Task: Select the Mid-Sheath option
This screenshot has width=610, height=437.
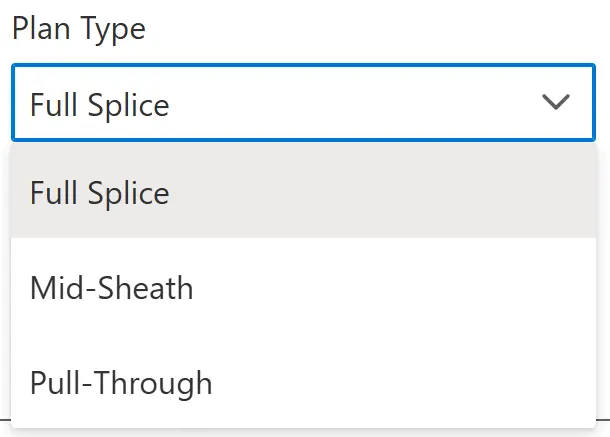Action: 111,289
